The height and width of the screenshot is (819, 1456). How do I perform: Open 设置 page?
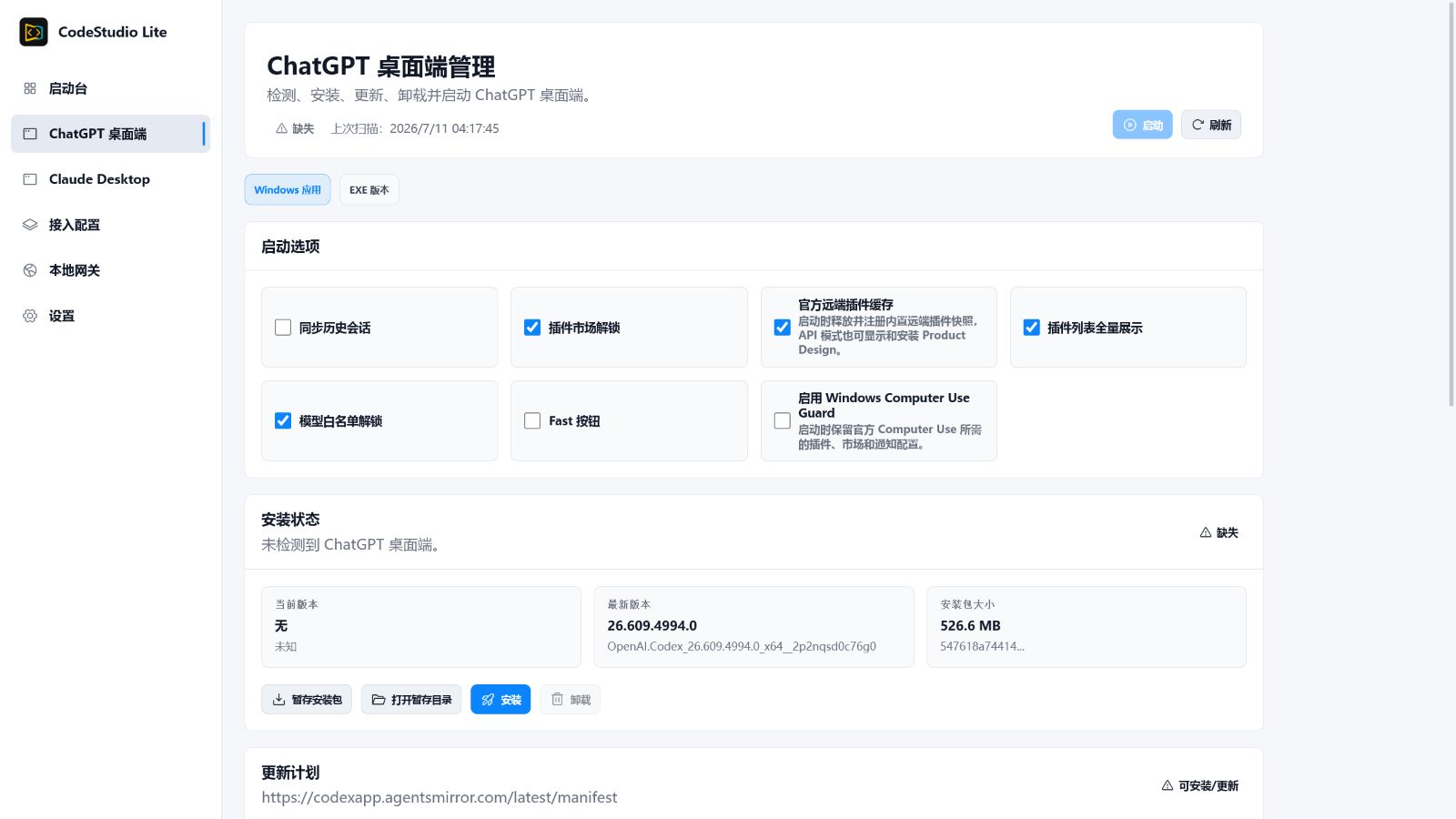click(x=110, y=316)
